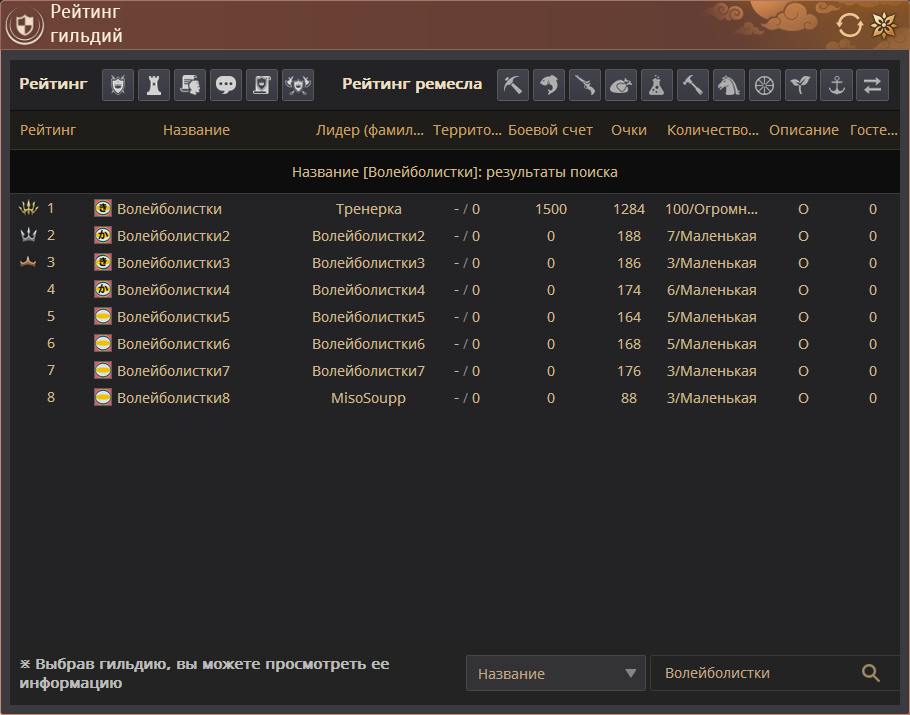Click the chess rook ranking icon

click(154, 85)
